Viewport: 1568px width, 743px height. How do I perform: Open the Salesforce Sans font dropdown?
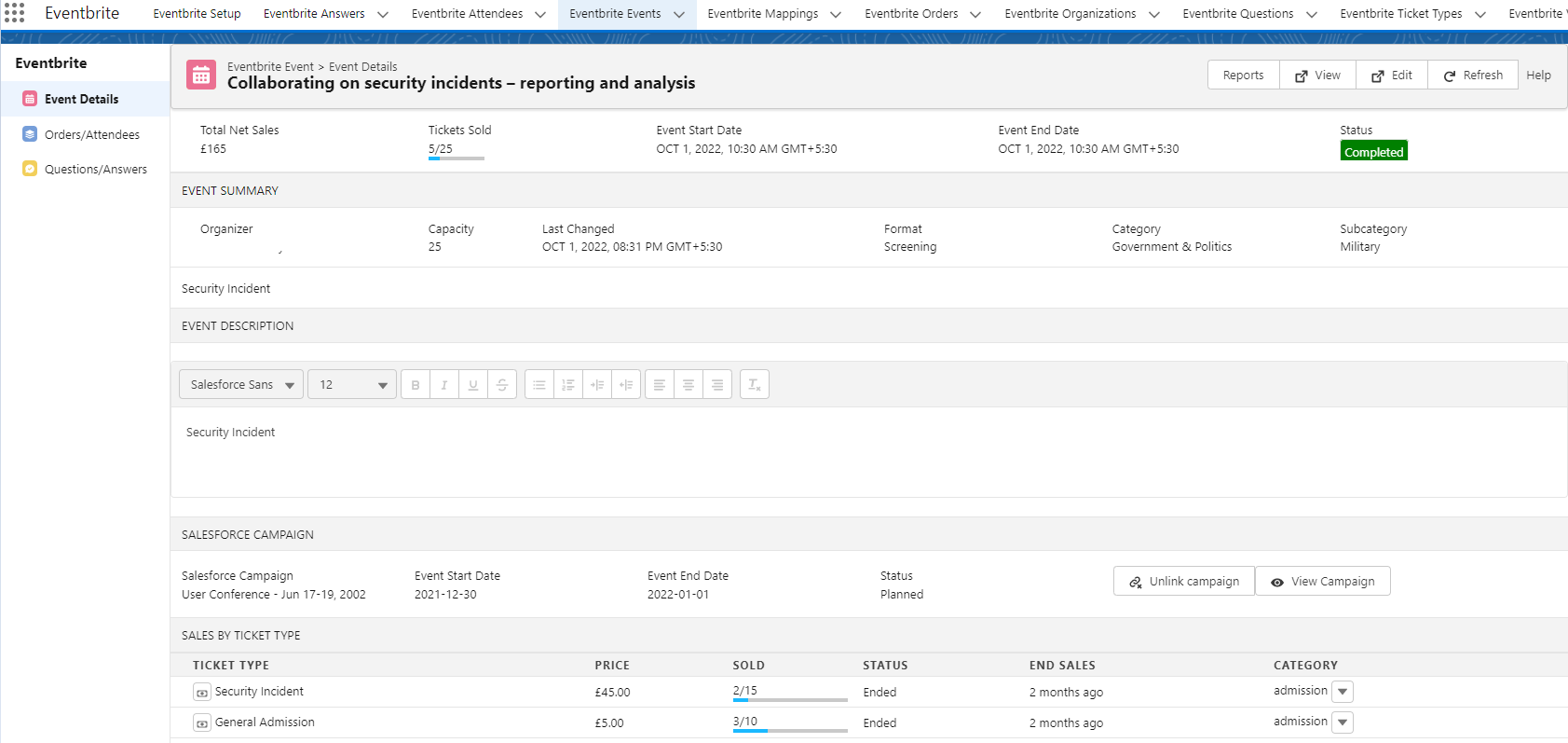pyautogui.click(x=241, y=384)
